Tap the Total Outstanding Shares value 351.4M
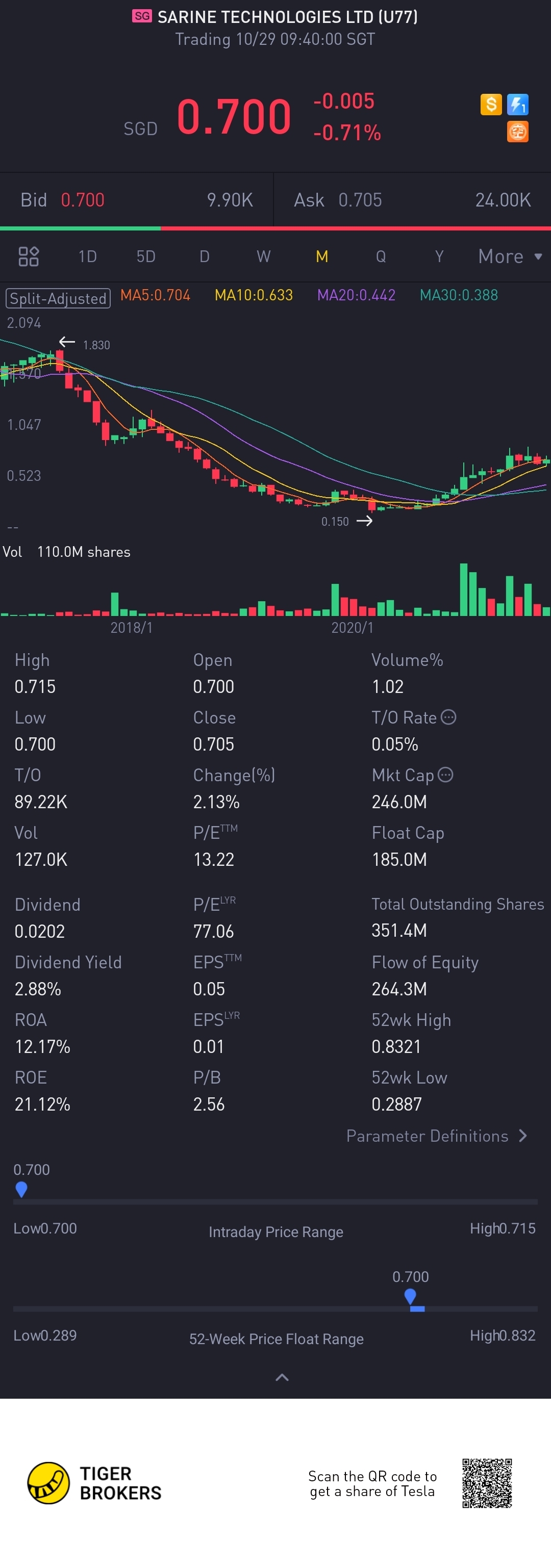The image size is (551, 1568). pos(399,931)
